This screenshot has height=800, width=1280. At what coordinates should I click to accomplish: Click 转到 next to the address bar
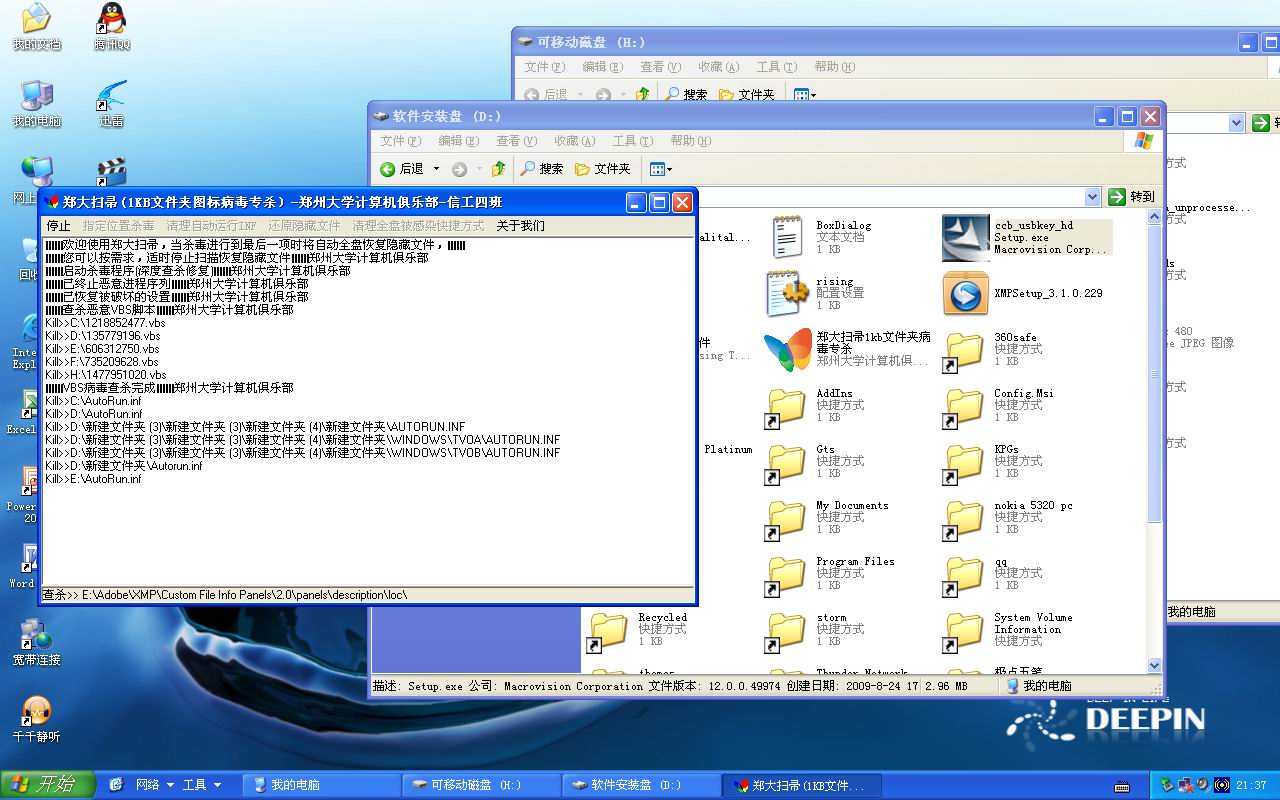1131,196
